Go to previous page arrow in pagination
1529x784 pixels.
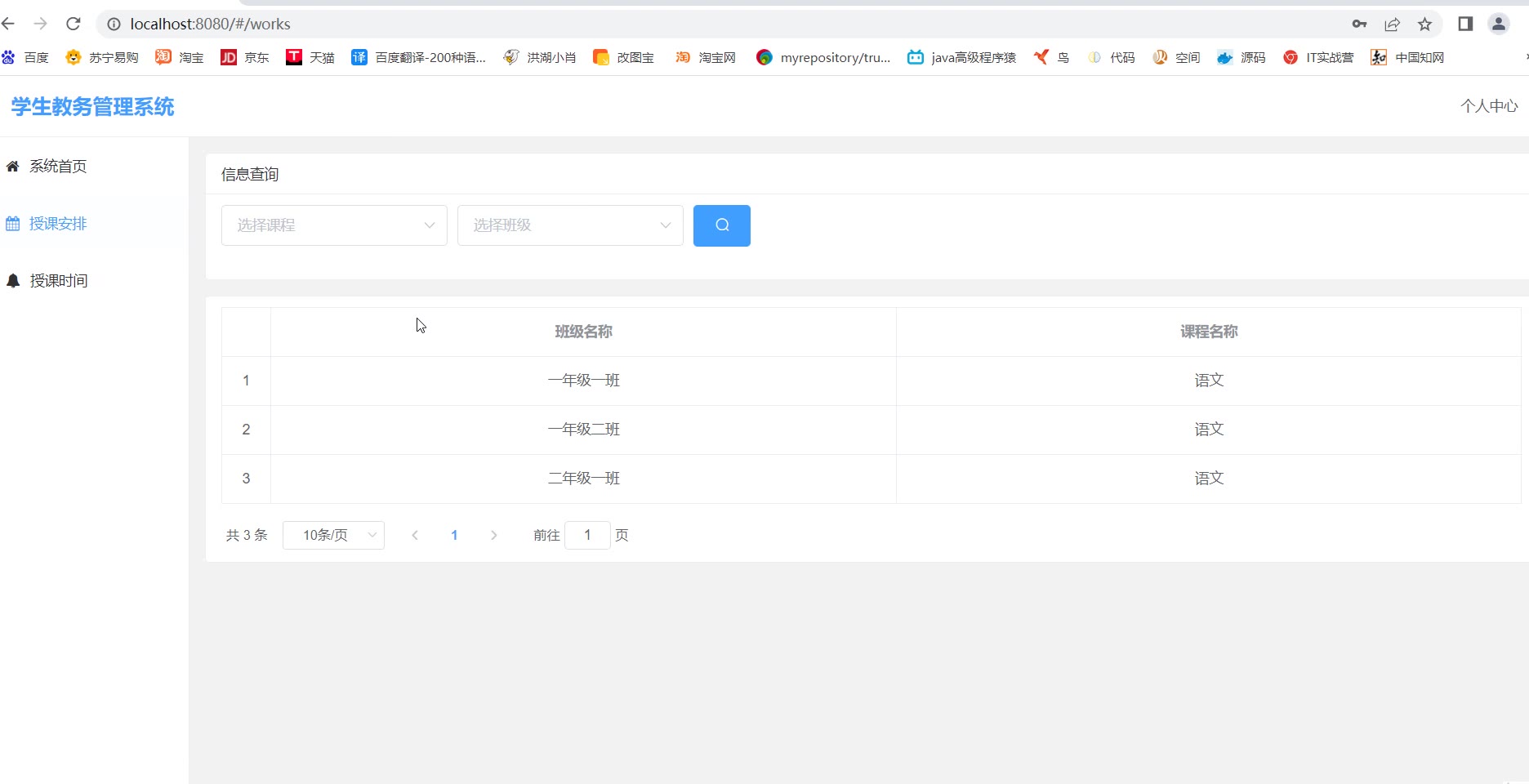click(415, 535)
